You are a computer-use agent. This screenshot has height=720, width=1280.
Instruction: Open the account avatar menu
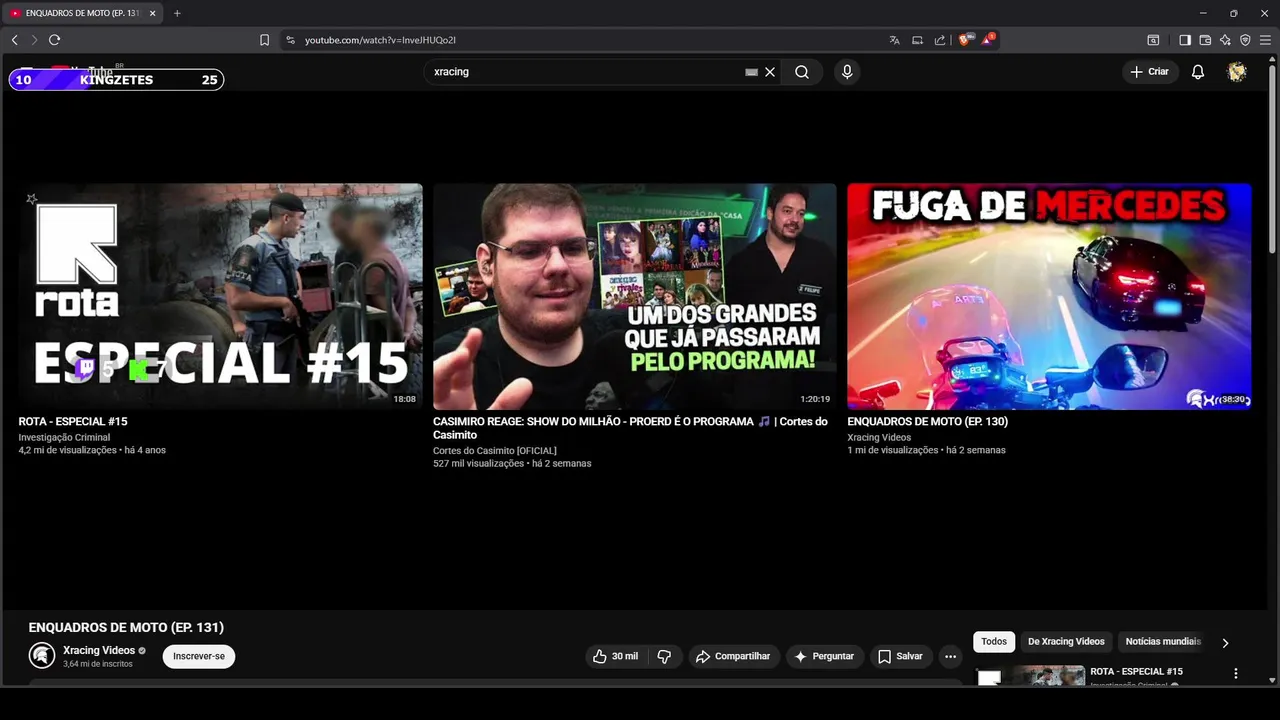tap(1237, 72)
